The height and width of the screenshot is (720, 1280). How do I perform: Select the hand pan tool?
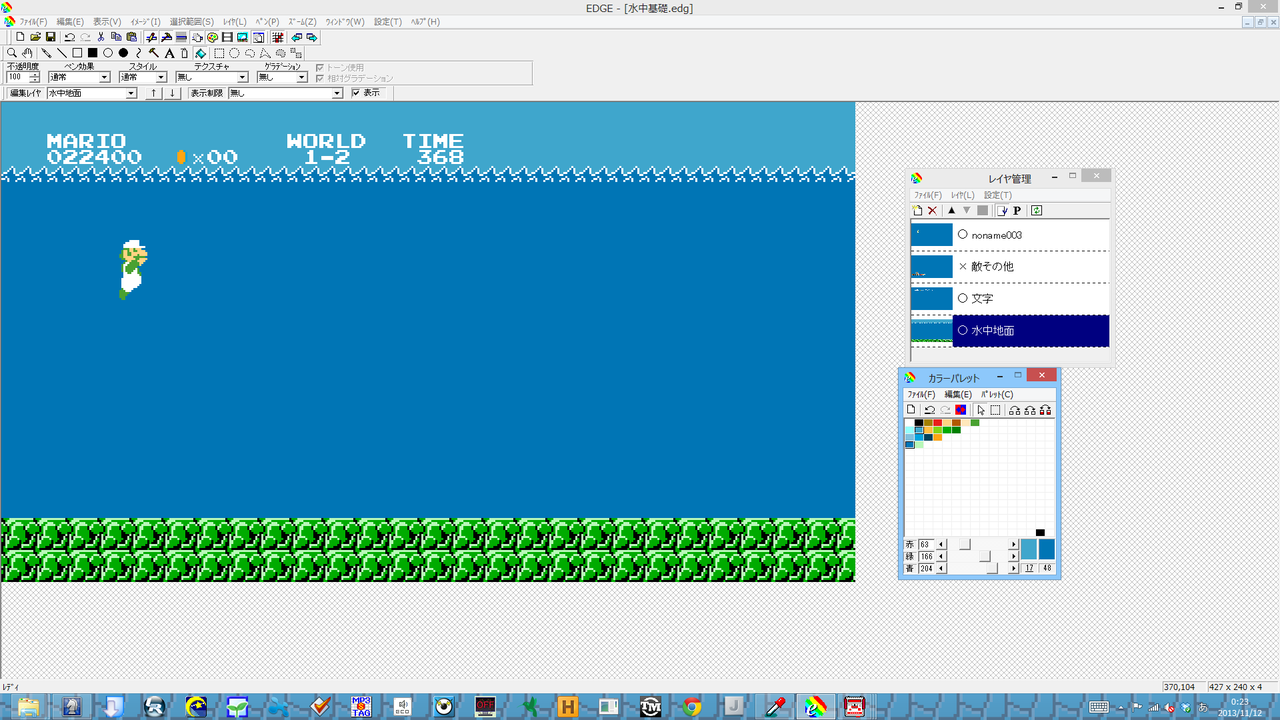28,53
